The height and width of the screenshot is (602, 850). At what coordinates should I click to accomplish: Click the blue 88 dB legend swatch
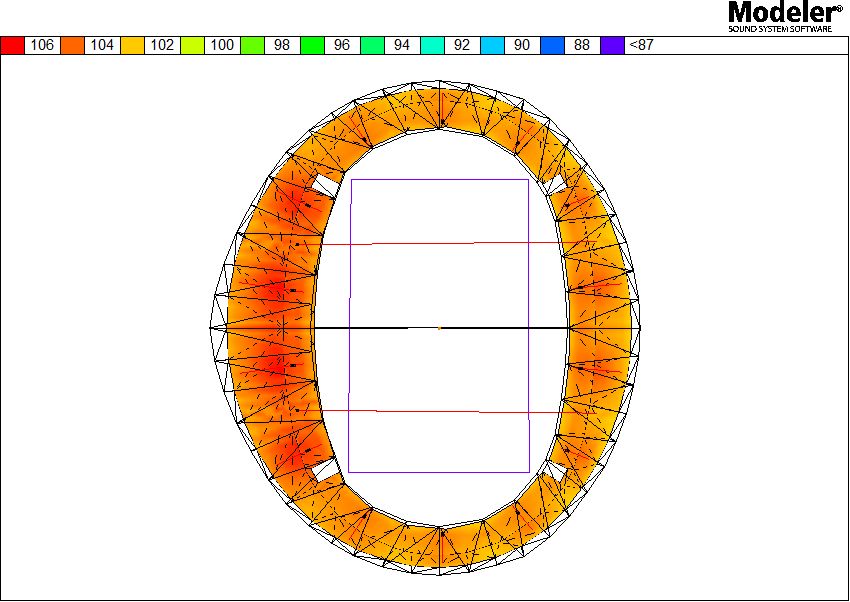pyautogui.click(x=553, y=45)
